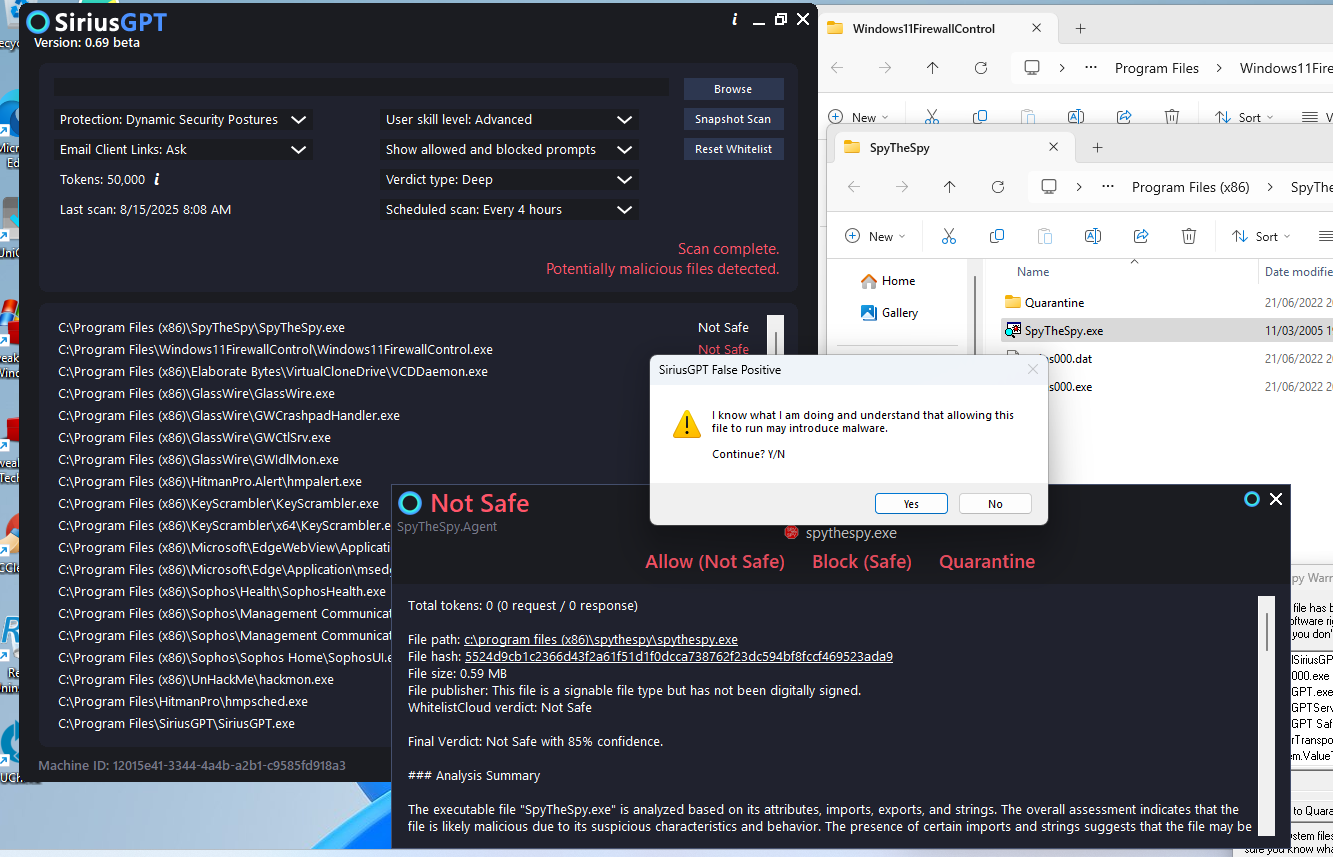Click the Browse button in SiriusGPT
Image resolution: width=1333 pixels, height=857 pixels.
pos(733,89)
